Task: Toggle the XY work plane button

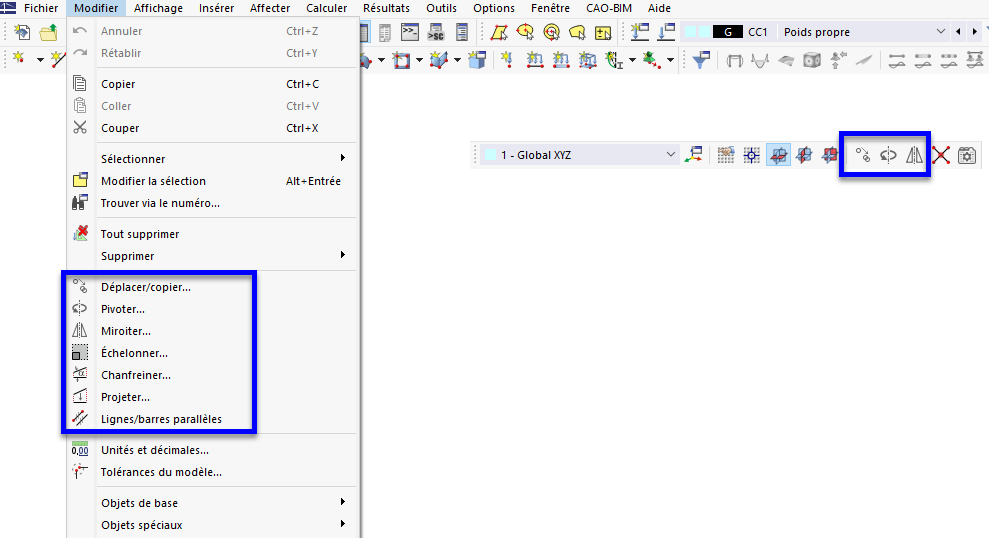Action: coord(778,155)
